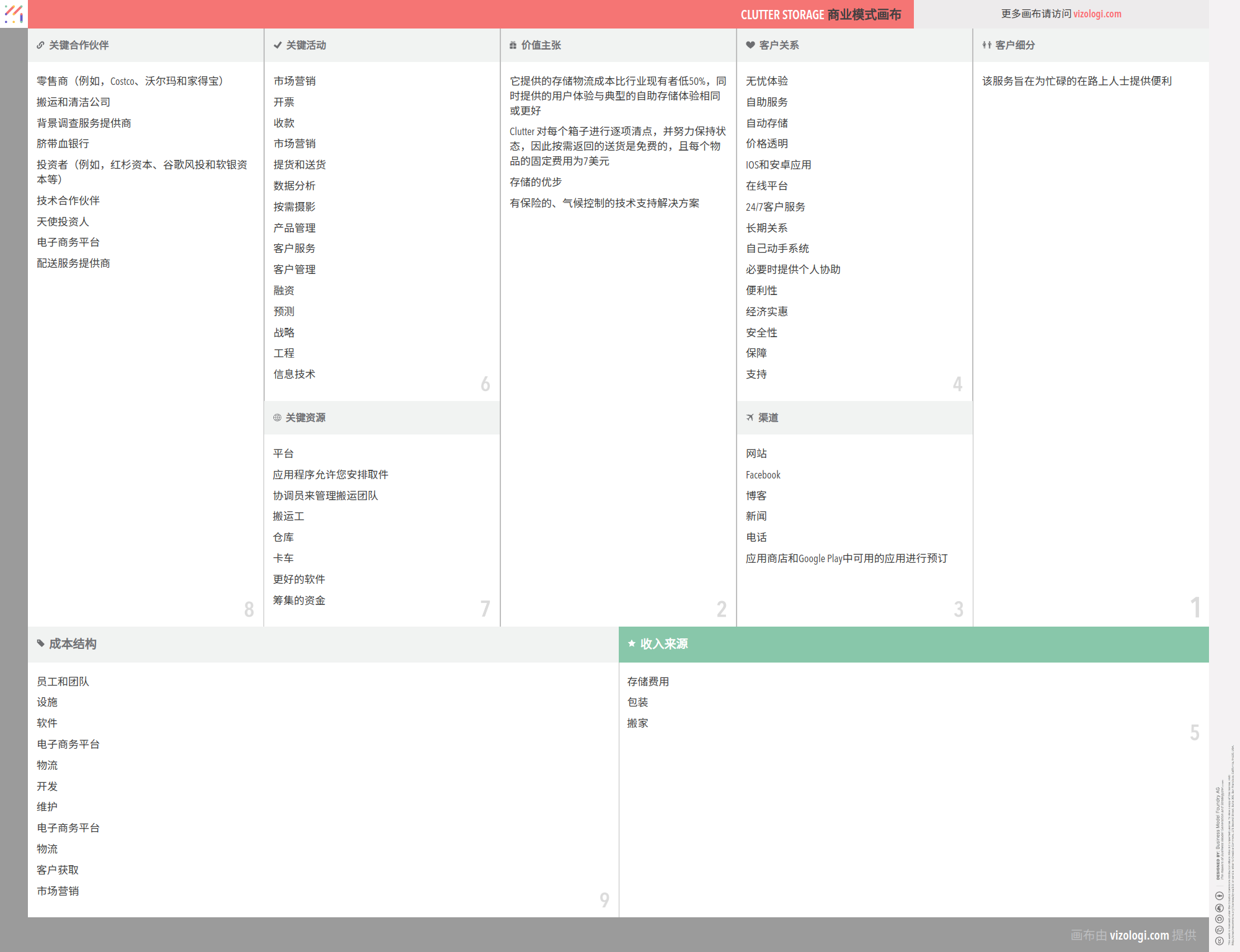This screenshot has width=1240, height=952.
Task: Click the globe icon beside 关键资源
Action: coord(277,418)
